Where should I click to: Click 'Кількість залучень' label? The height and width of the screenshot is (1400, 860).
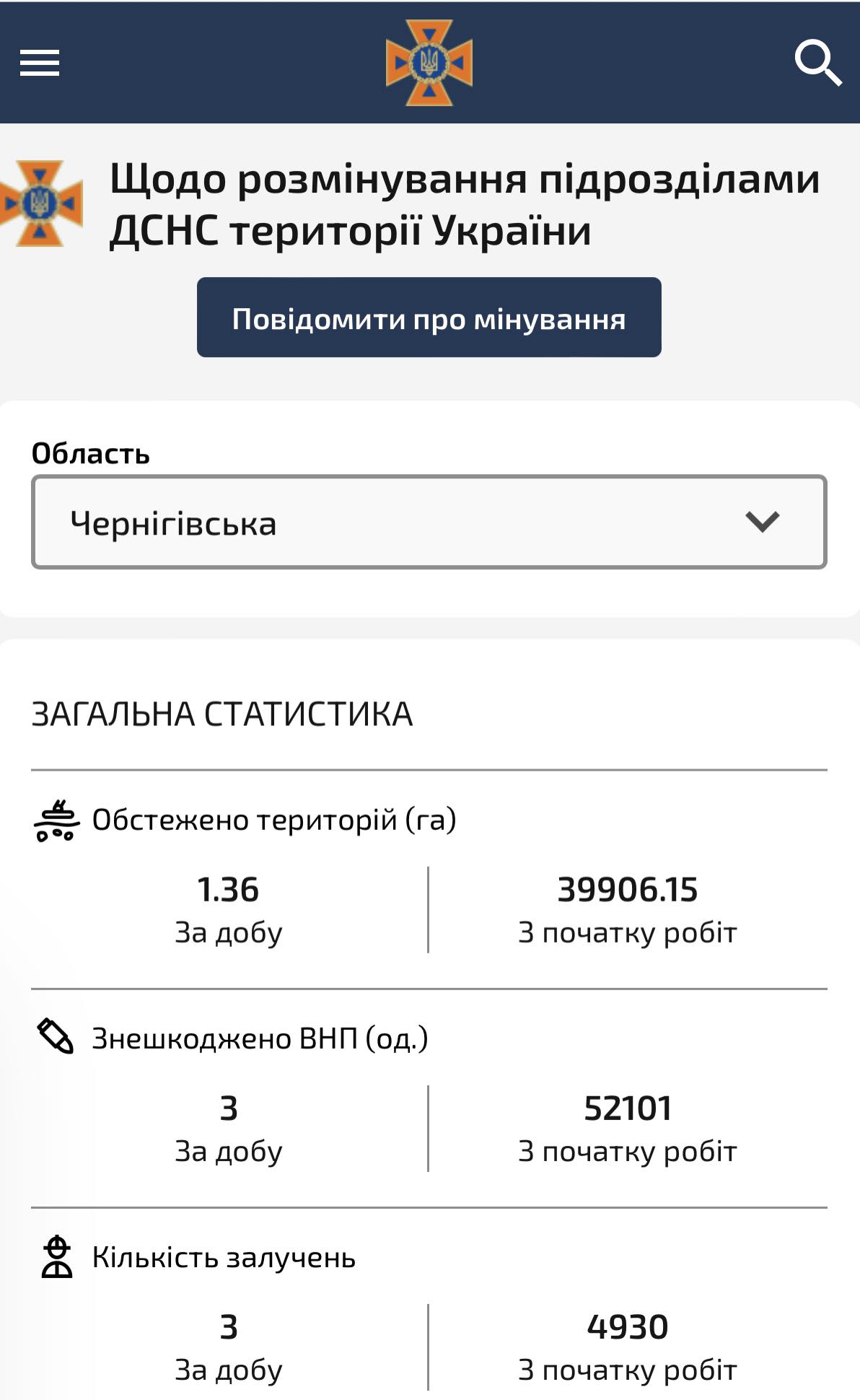[224, 1258]
